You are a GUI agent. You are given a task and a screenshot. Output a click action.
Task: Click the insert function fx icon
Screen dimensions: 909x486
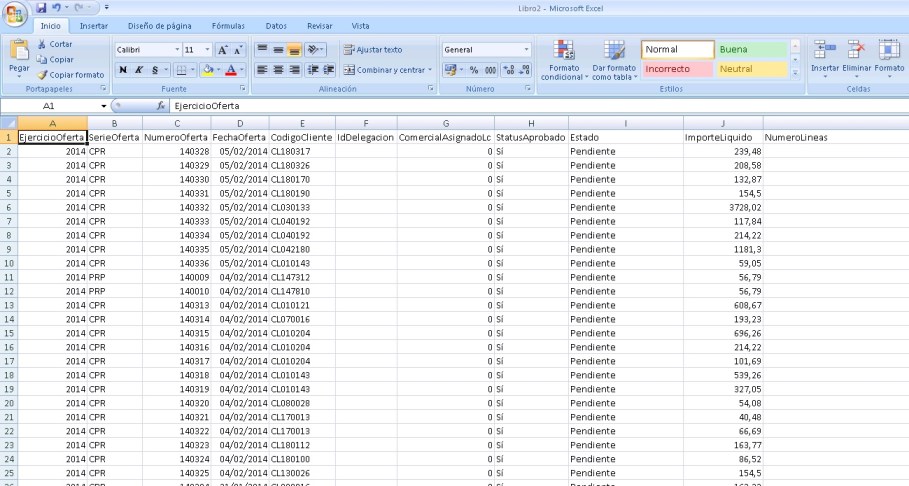click(161, 105)
